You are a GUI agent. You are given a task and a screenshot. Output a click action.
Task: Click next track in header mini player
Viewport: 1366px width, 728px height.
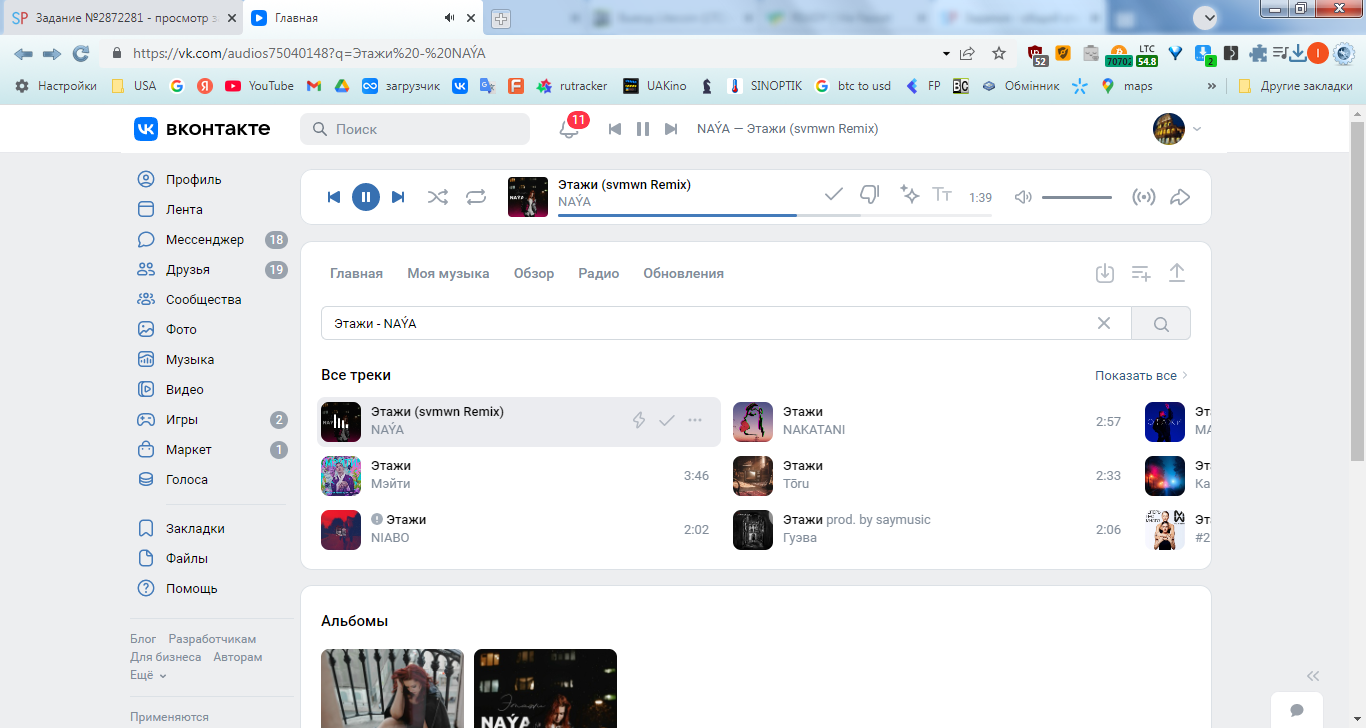[x=671, y=129]
